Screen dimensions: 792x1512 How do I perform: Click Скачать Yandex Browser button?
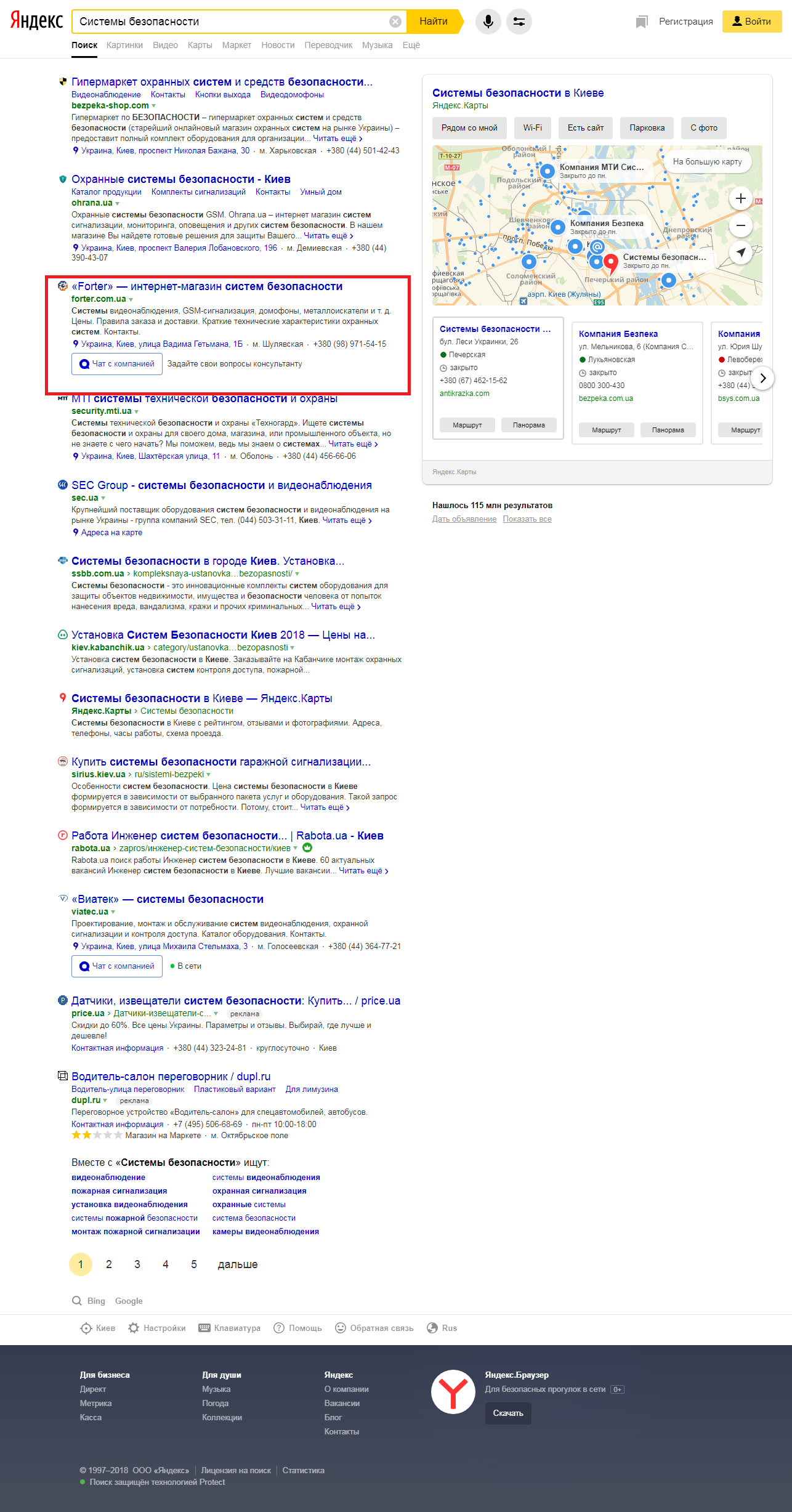tap(508, 1413)
